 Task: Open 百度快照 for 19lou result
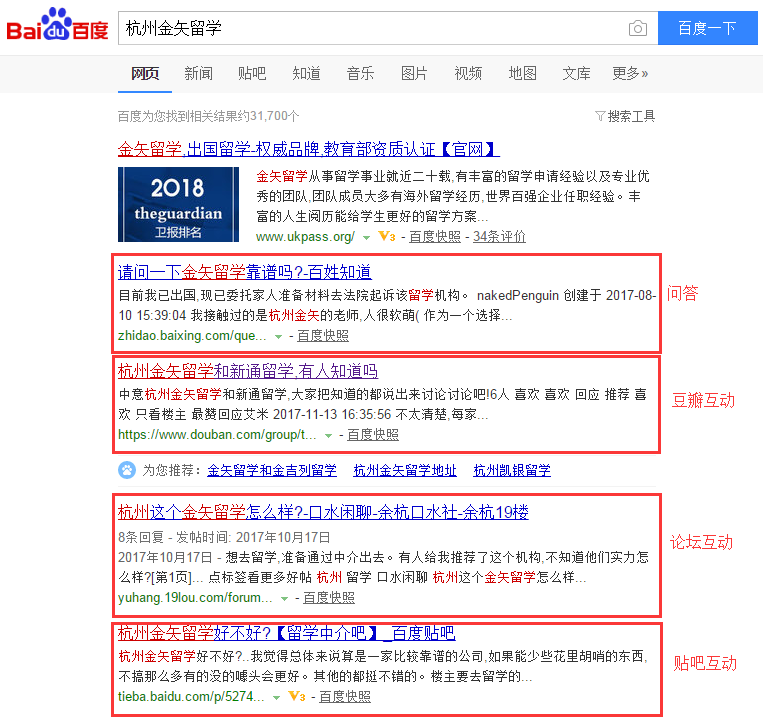[x=329, y=597]
